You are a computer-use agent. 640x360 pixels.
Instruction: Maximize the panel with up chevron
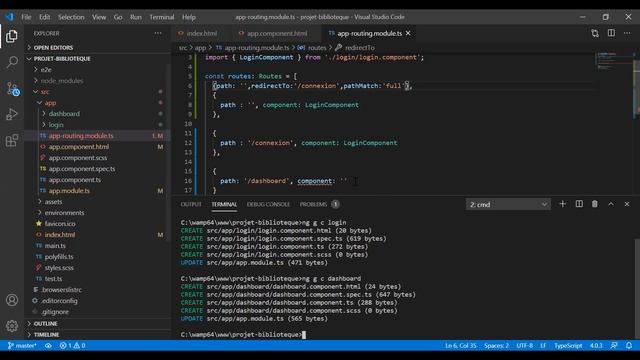(x=611, y=204)
